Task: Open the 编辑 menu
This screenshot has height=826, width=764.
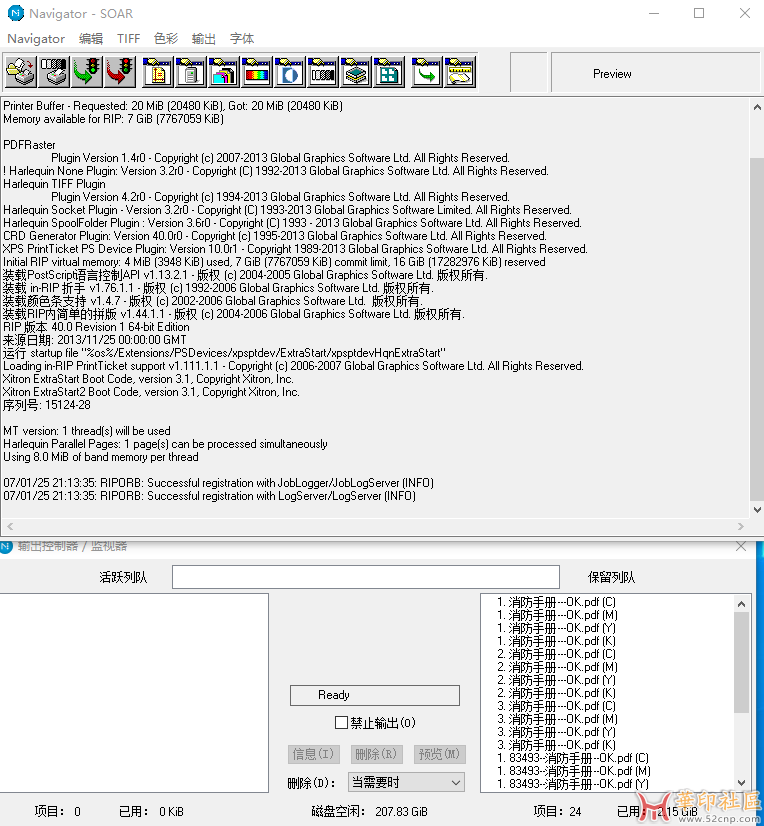Action: coord(91,38)
